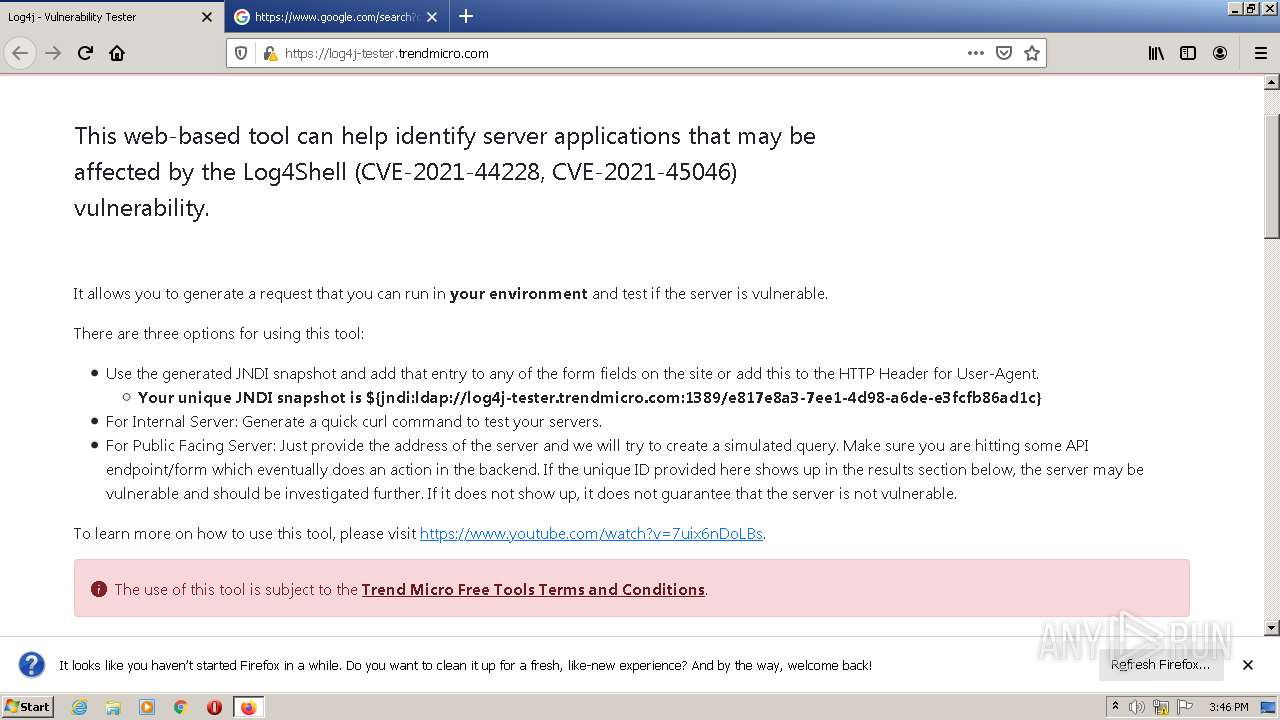Image resolution: width=1280 pixels, height=720 pixels.
Task: Open tracking protection shield icon
Action: coord(241,53)
